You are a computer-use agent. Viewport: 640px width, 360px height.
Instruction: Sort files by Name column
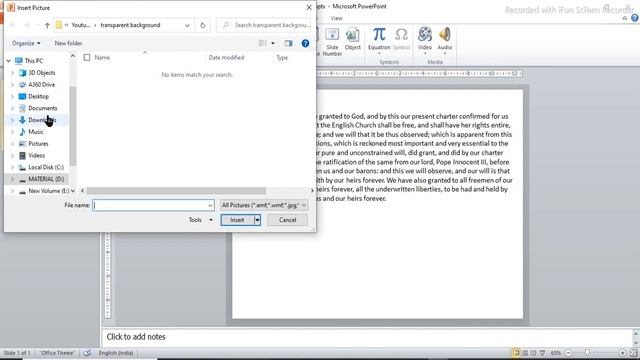click(102, 58)
